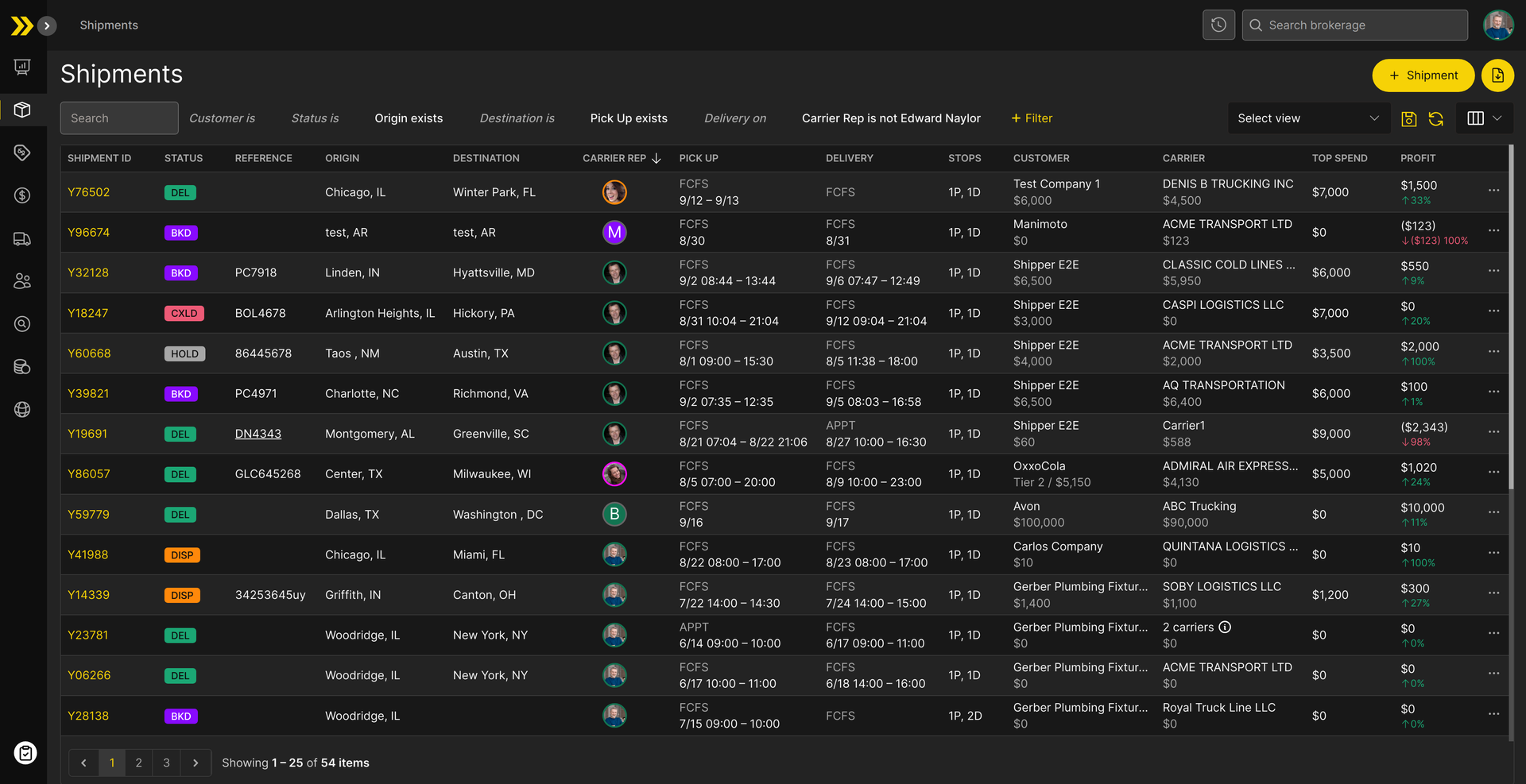Sort by the Shipment ID column header
The image size is (1526, 784).
tap(99, 158)
